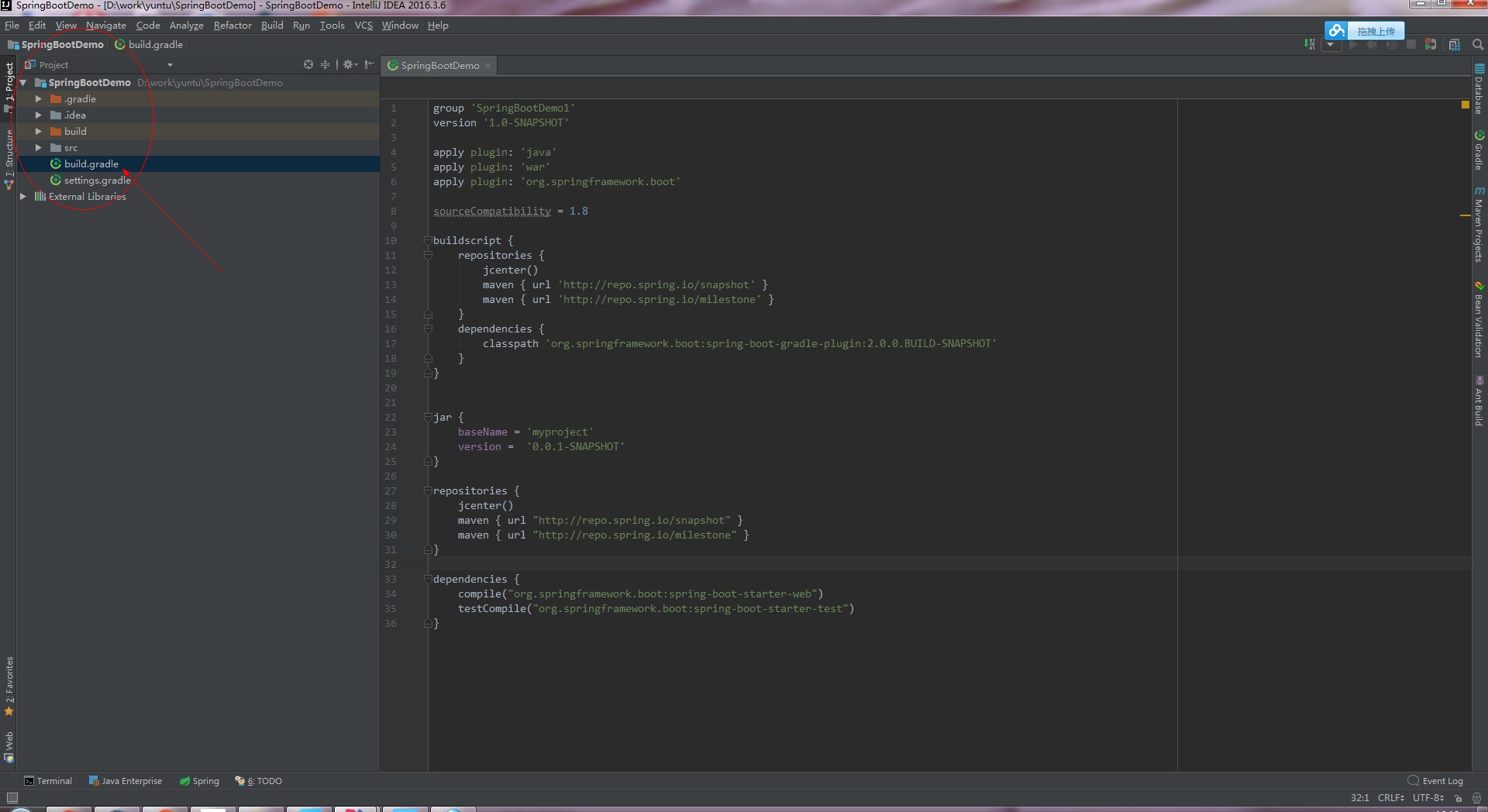
Task: Hide the Project tool window
Action: pos(369,64)
